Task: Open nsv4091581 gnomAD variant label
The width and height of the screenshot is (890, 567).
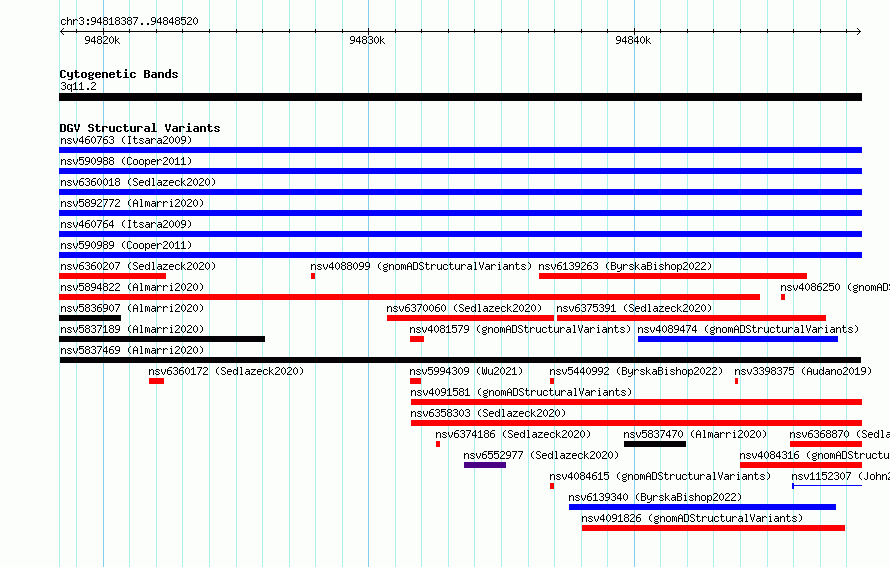Action: click(521, 392)
